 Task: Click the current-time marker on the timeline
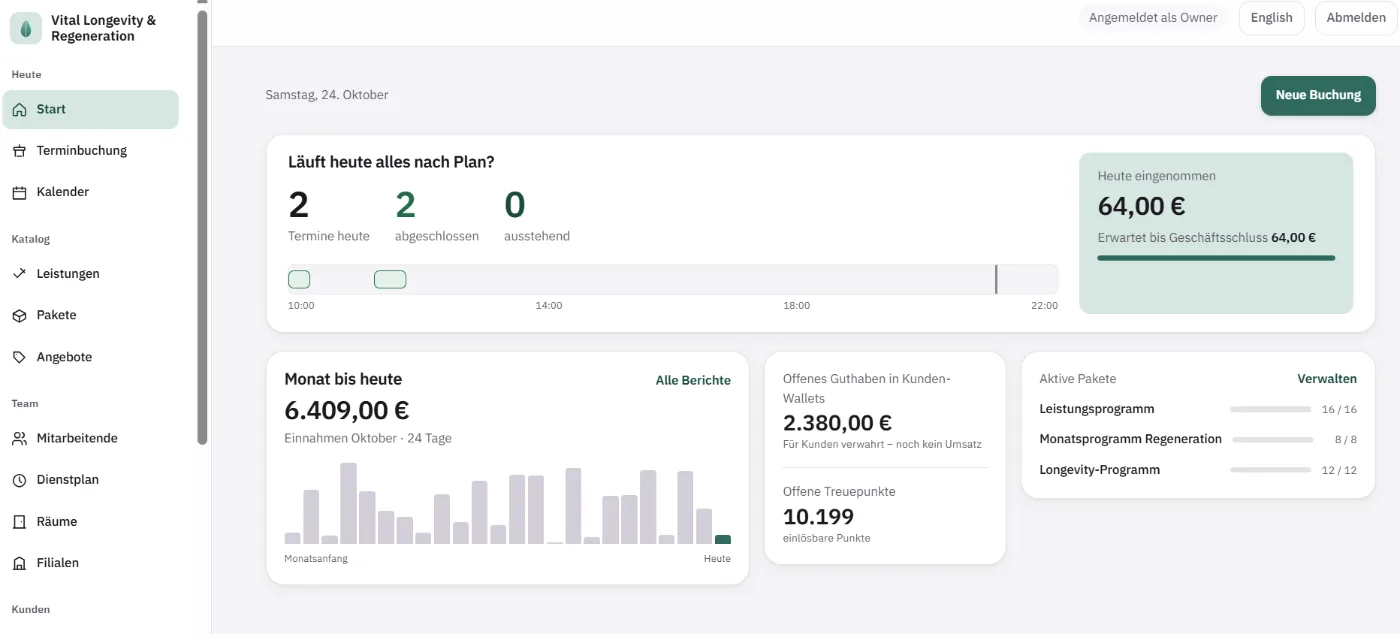pyautogui.click(x=996, y=280)
